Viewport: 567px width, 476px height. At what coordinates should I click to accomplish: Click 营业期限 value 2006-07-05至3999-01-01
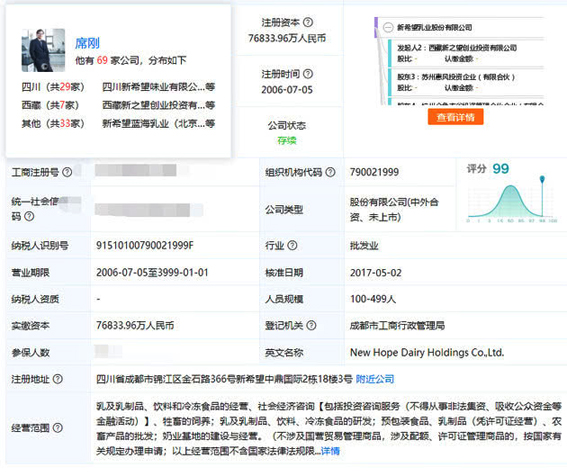tap(152, 272)
